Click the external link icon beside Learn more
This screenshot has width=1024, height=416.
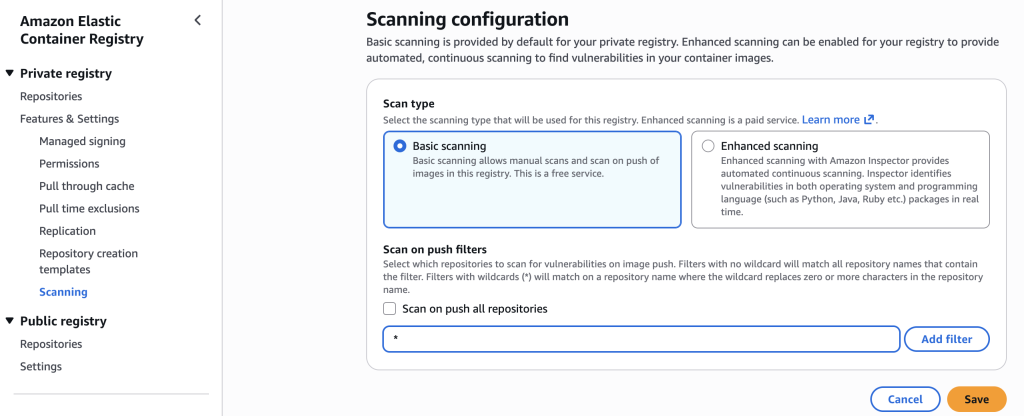(x=869, y=120)
